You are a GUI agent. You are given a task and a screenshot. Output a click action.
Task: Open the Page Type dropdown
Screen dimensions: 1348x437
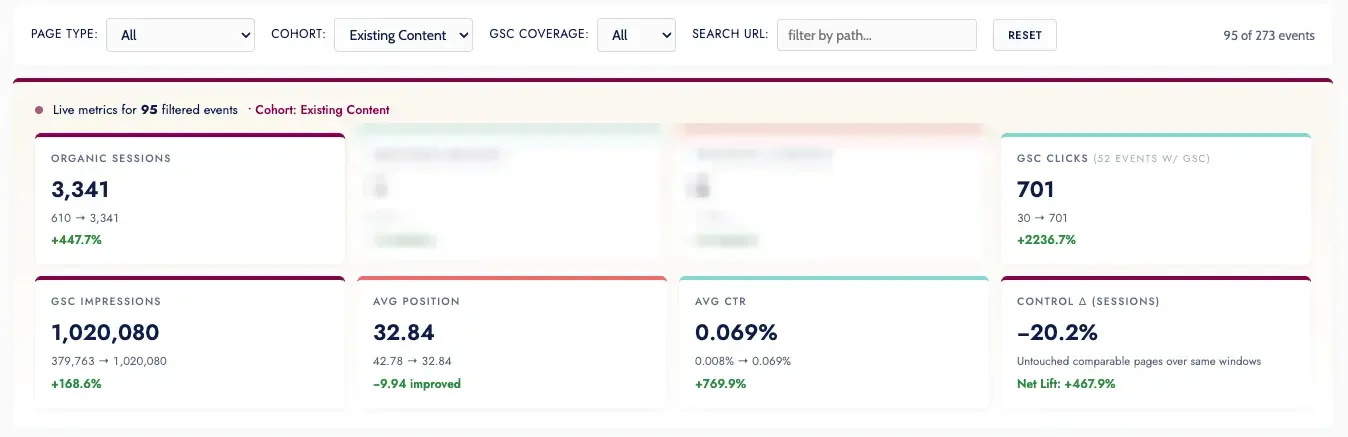(180, 35)
